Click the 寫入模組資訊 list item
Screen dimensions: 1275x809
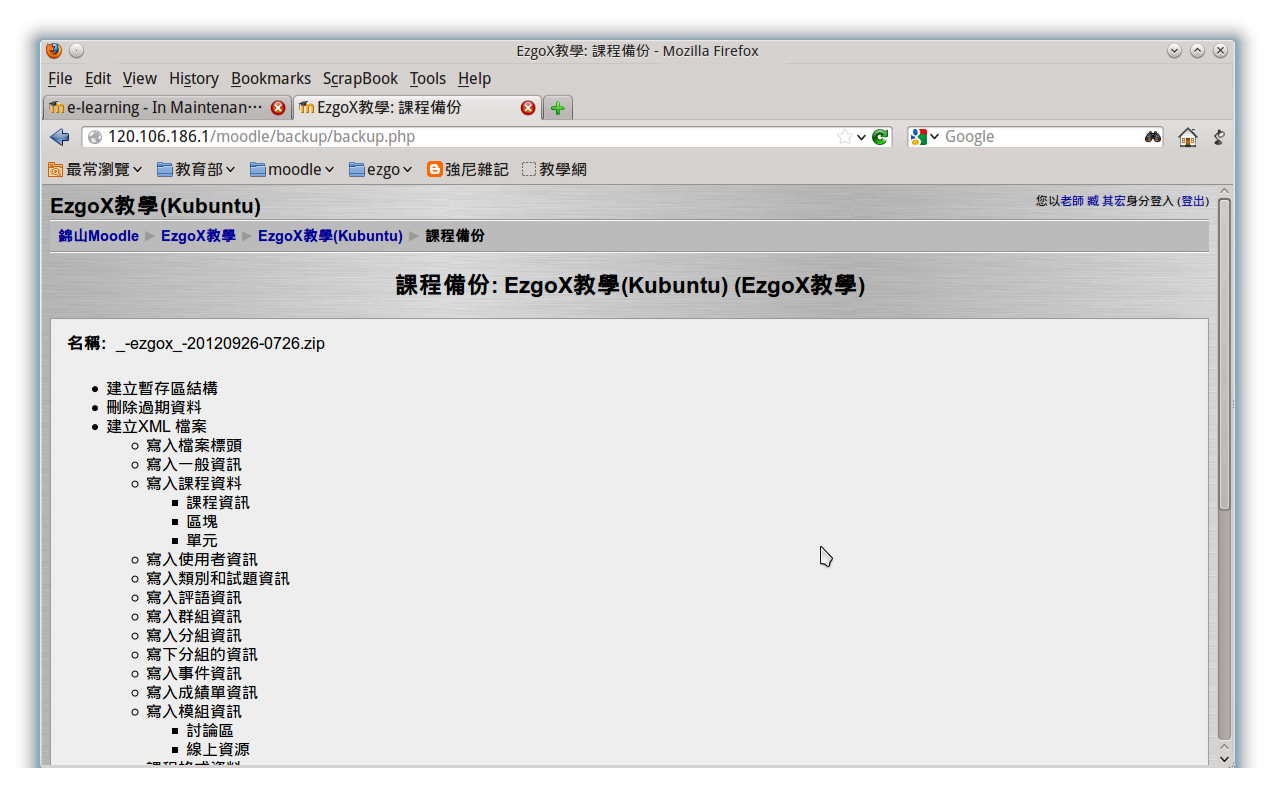[x=194, y=711]
